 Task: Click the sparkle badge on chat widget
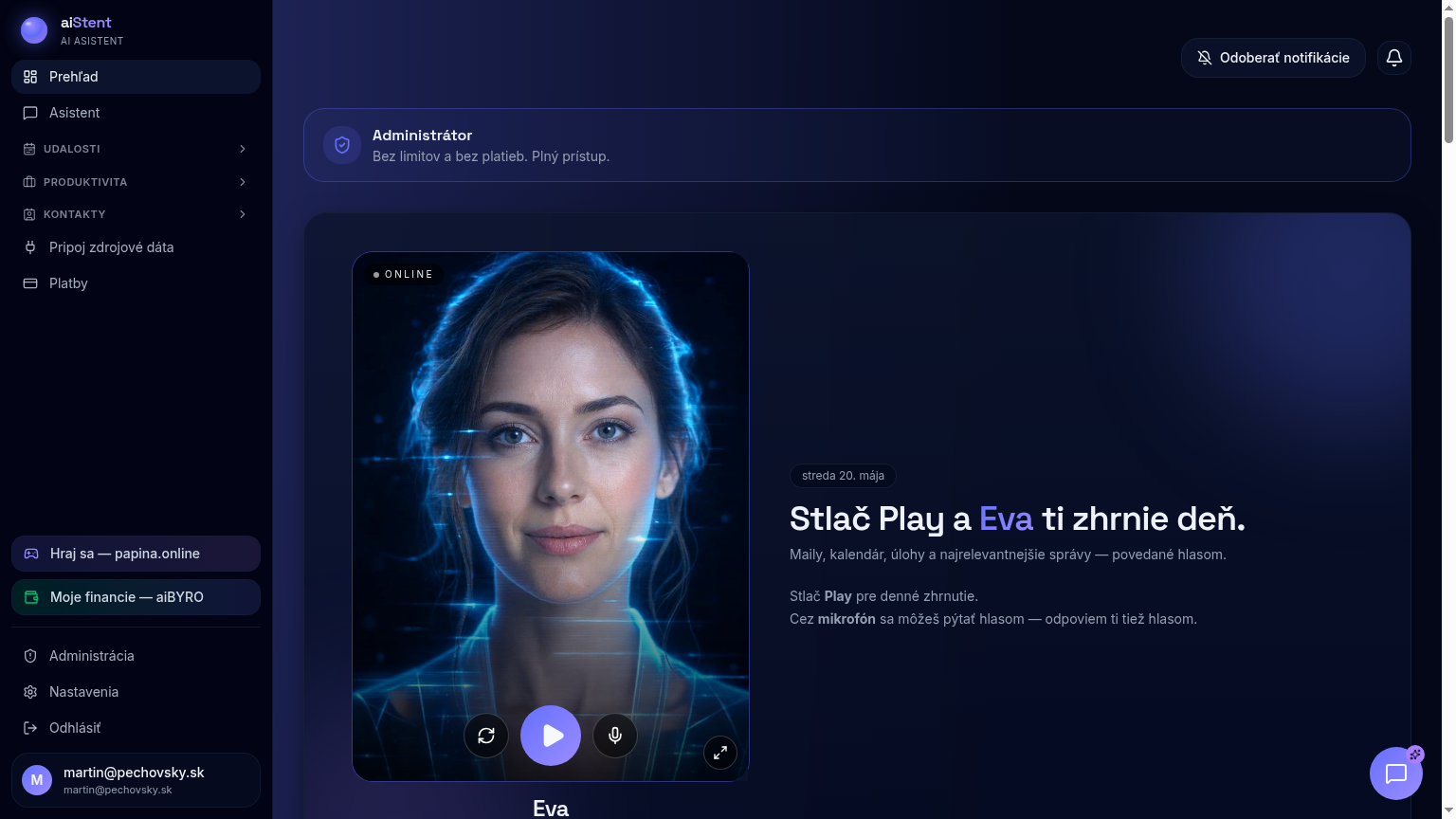coord(1415,755)
